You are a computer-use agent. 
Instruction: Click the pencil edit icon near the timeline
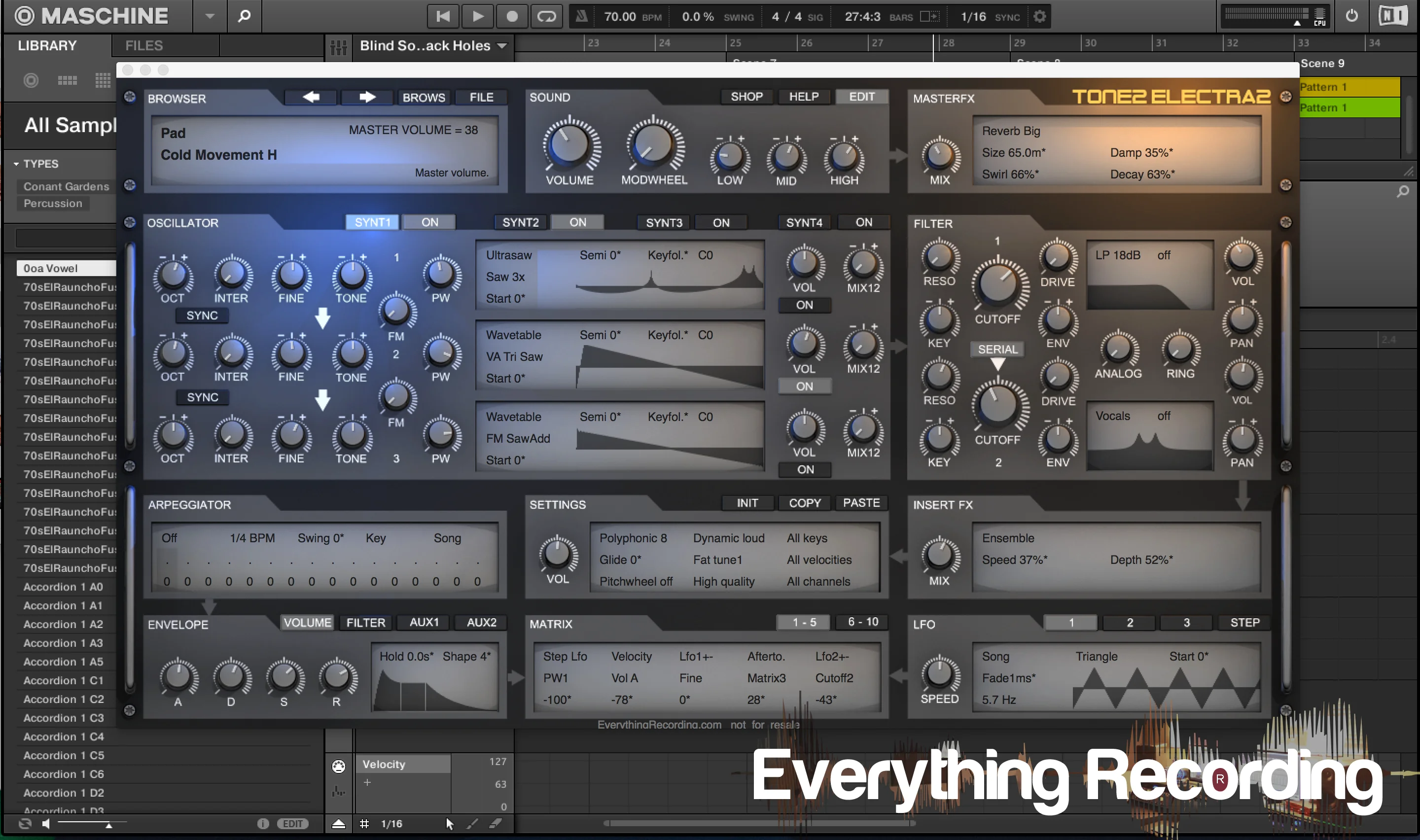tap(473, 824)
